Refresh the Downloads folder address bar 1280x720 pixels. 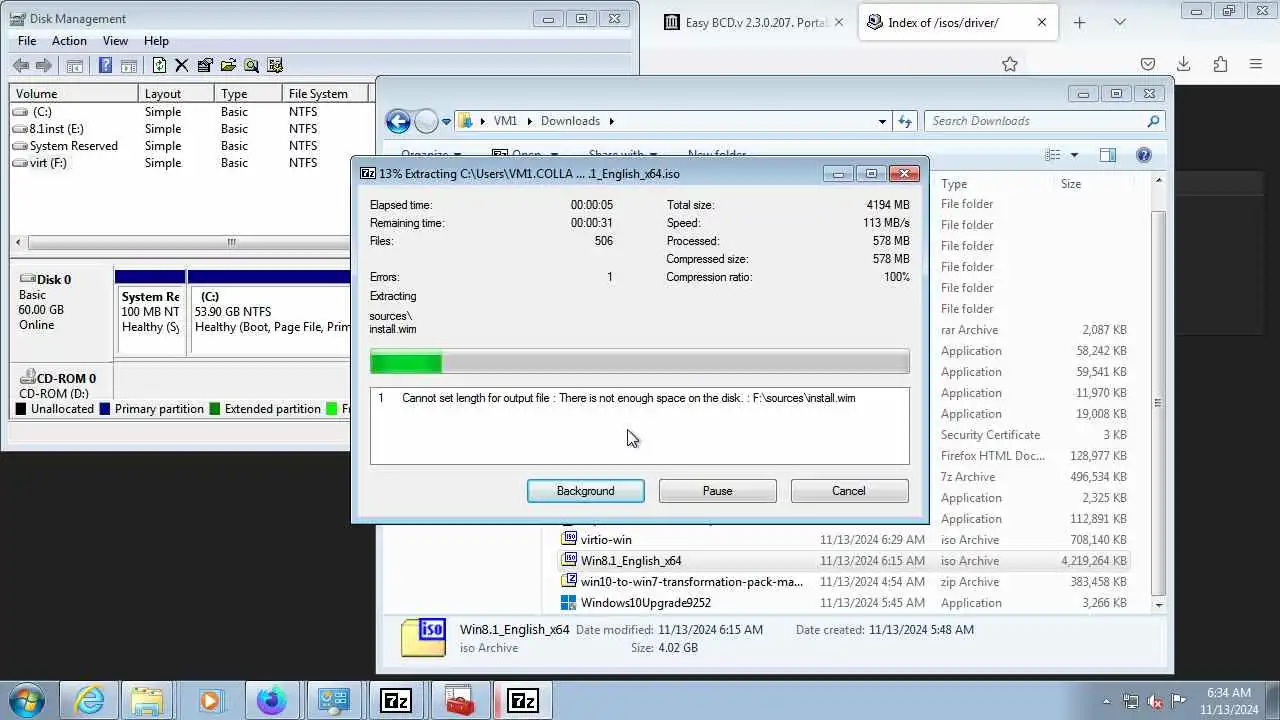905,121
